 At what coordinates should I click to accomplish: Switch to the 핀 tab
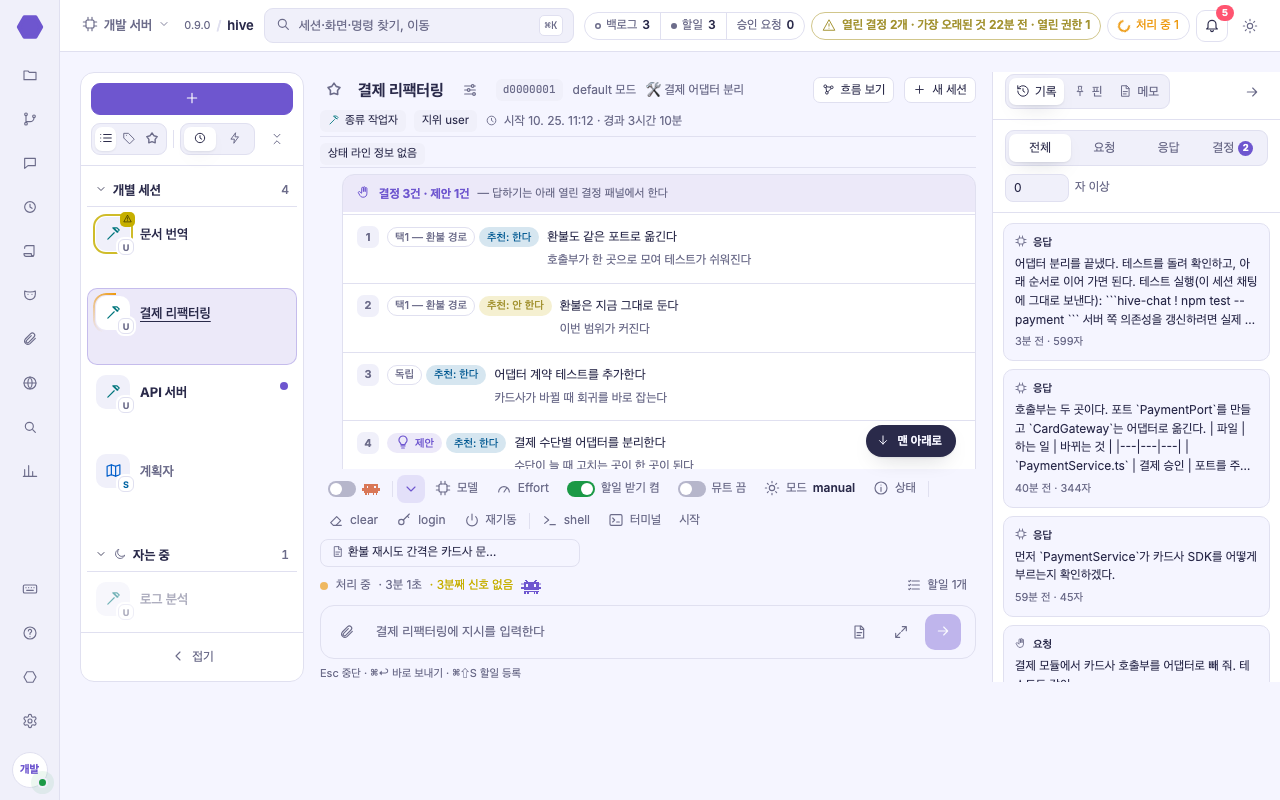[x=1088, y=91]
